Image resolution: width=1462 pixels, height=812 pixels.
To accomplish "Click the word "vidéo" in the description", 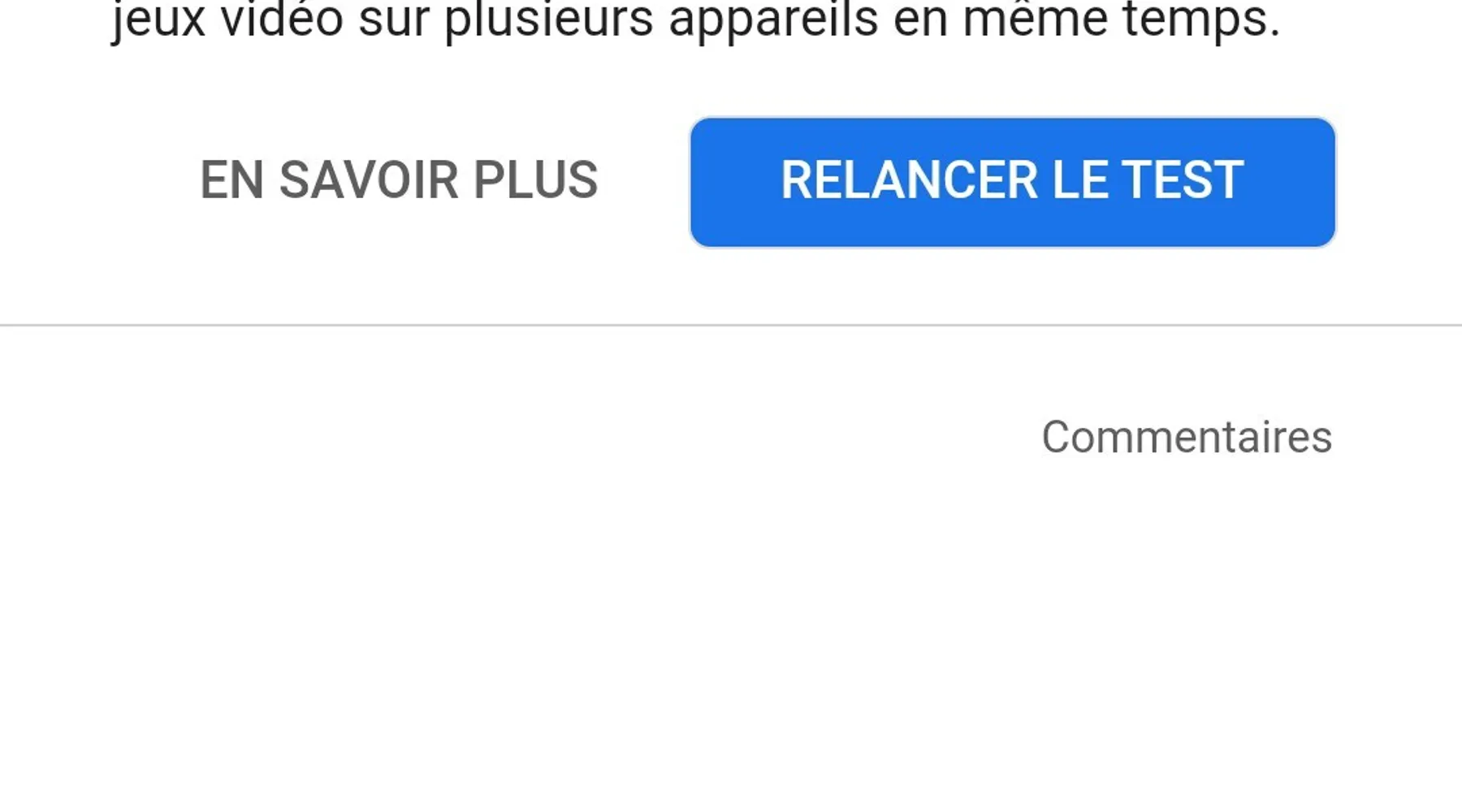I will tap(282, 18).
